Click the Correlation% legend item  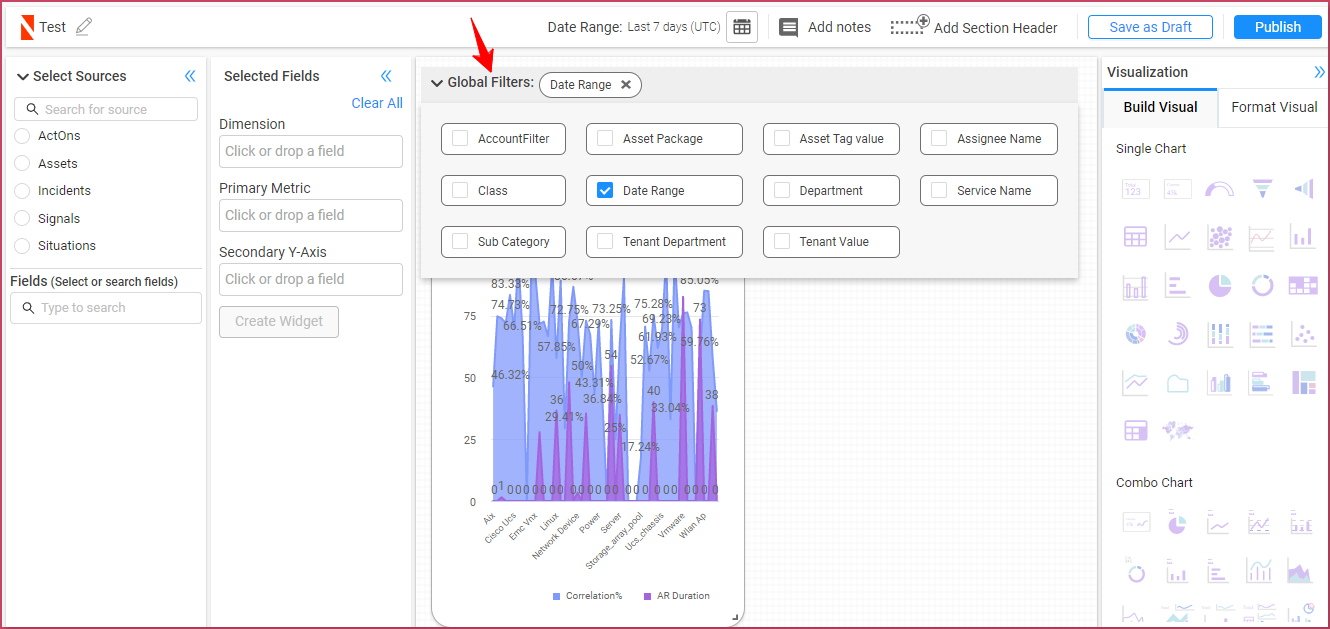click(587, 596)
